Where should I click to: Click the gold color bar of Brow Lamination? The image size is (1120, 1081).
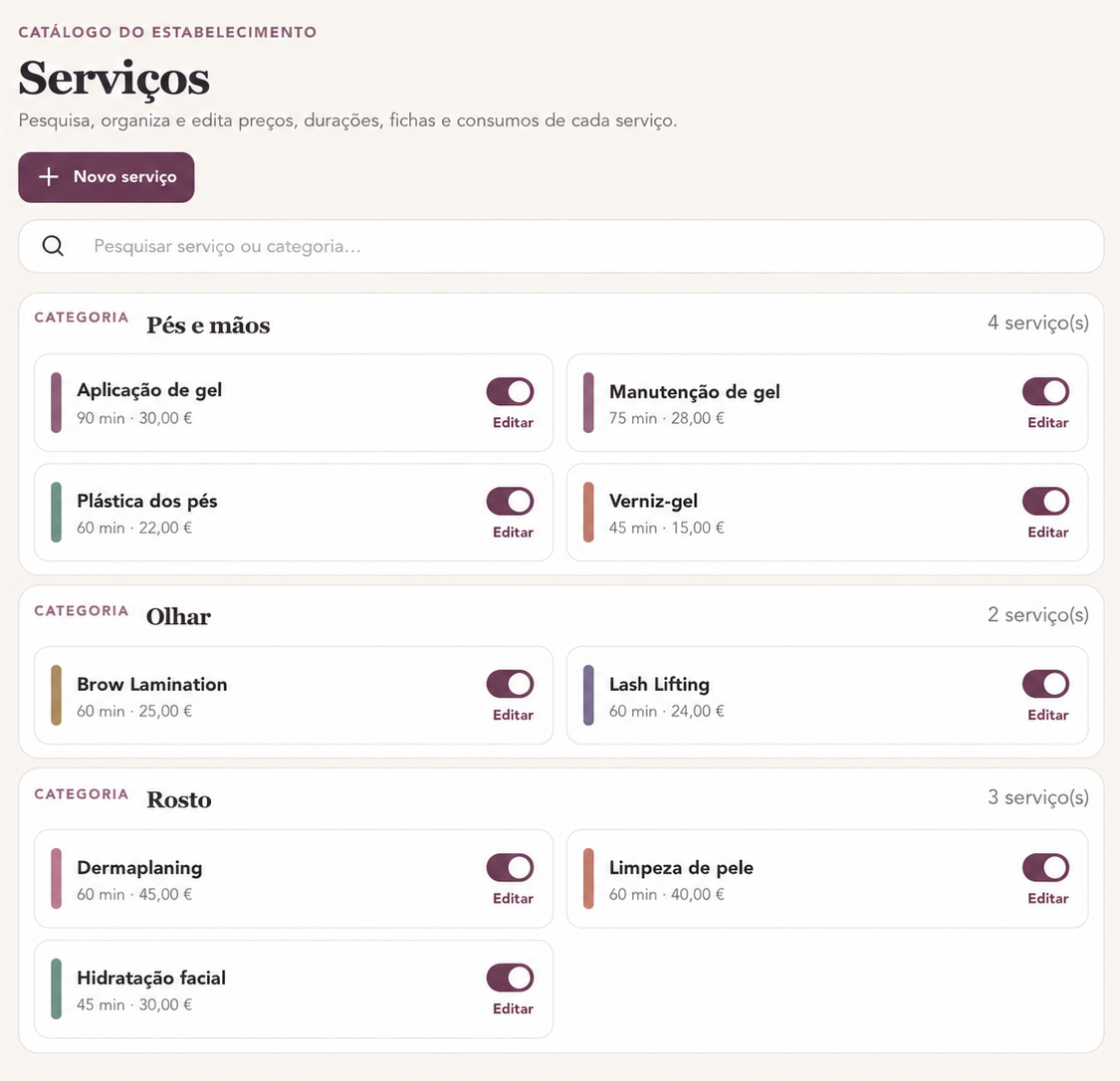click(57, 696)
